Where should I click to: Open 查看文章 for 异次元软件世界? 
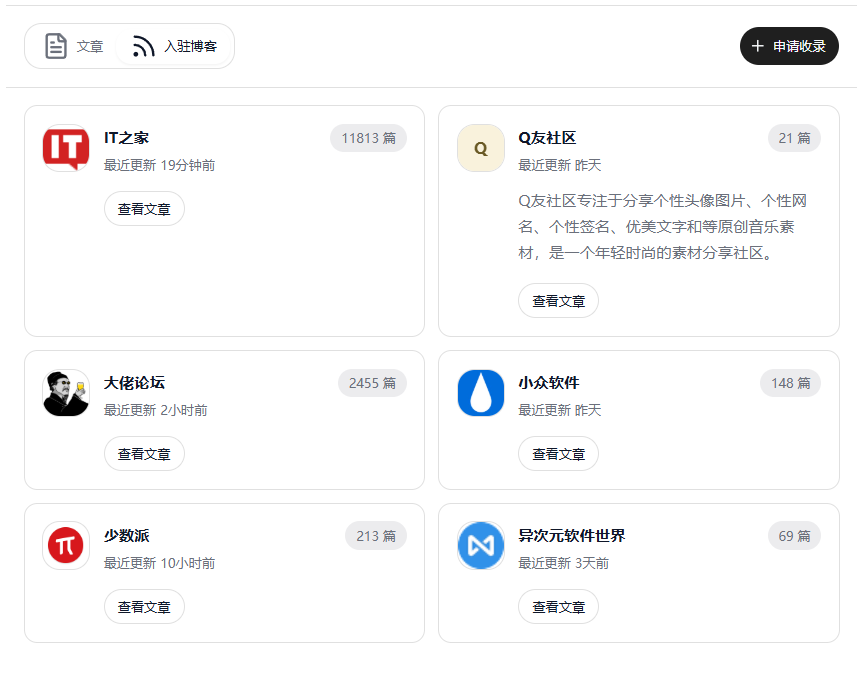click(558, 607)
